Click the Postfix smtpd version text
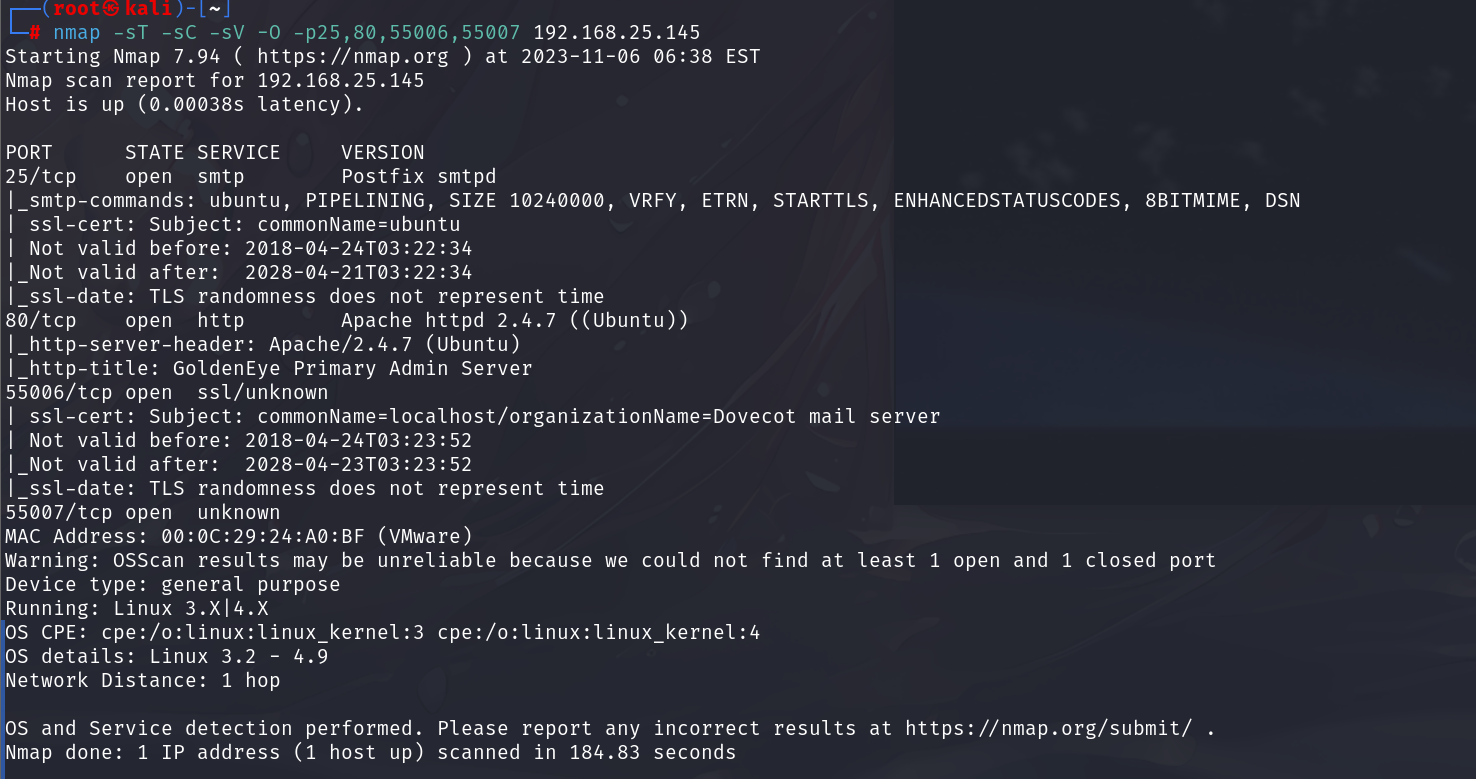 418,177
